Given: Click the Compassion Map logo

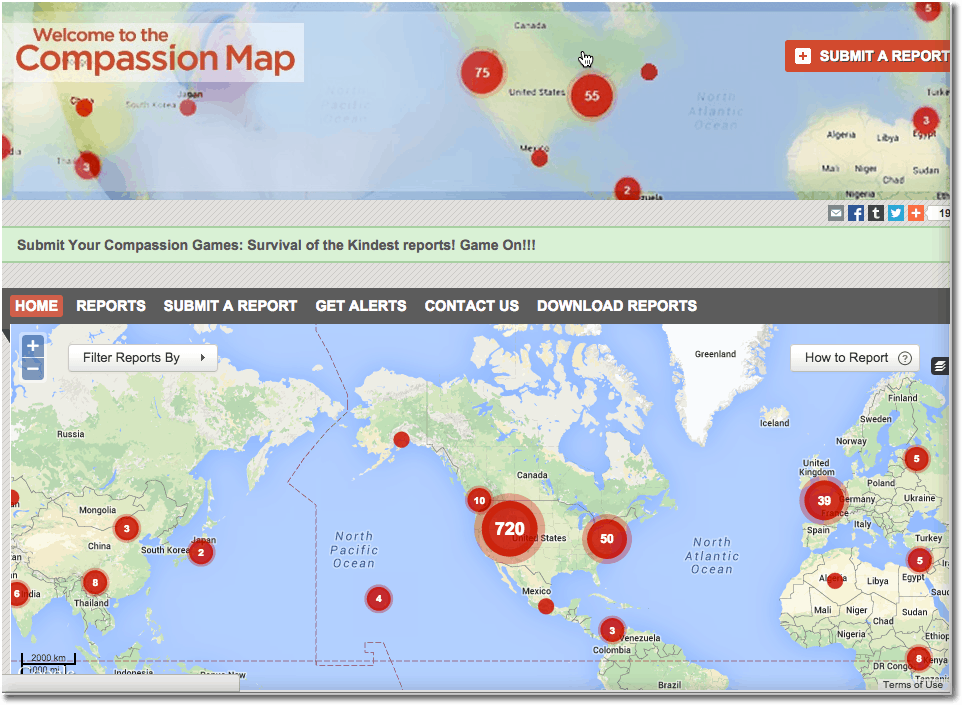Looking at the screenshot, I should [156, 53].
